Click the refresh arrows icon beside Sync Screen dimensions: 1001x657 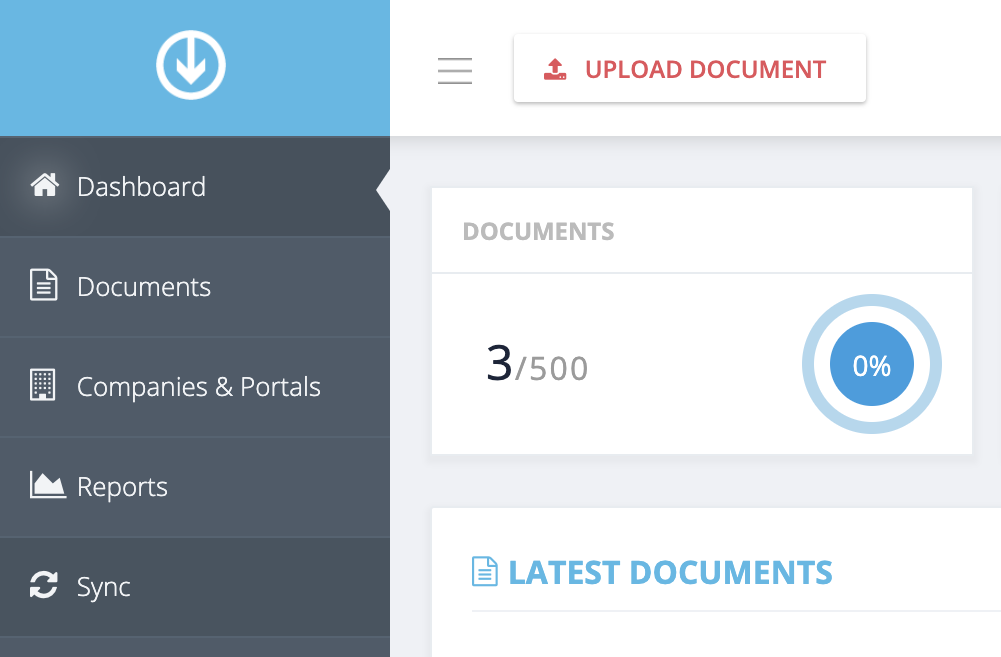point(43,584)
